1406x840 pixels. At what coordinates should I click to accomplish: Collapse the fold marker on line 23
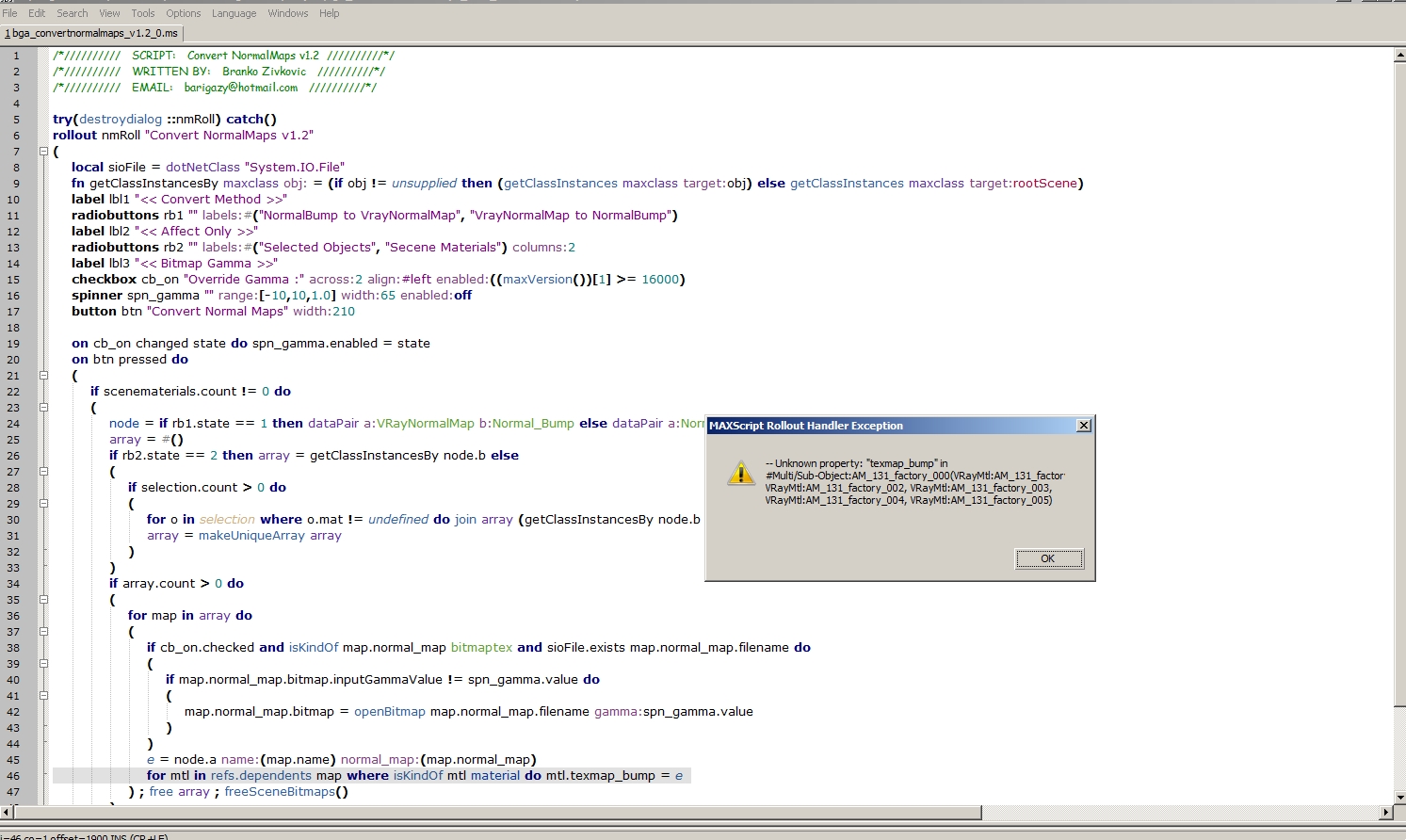pos(43,408)
